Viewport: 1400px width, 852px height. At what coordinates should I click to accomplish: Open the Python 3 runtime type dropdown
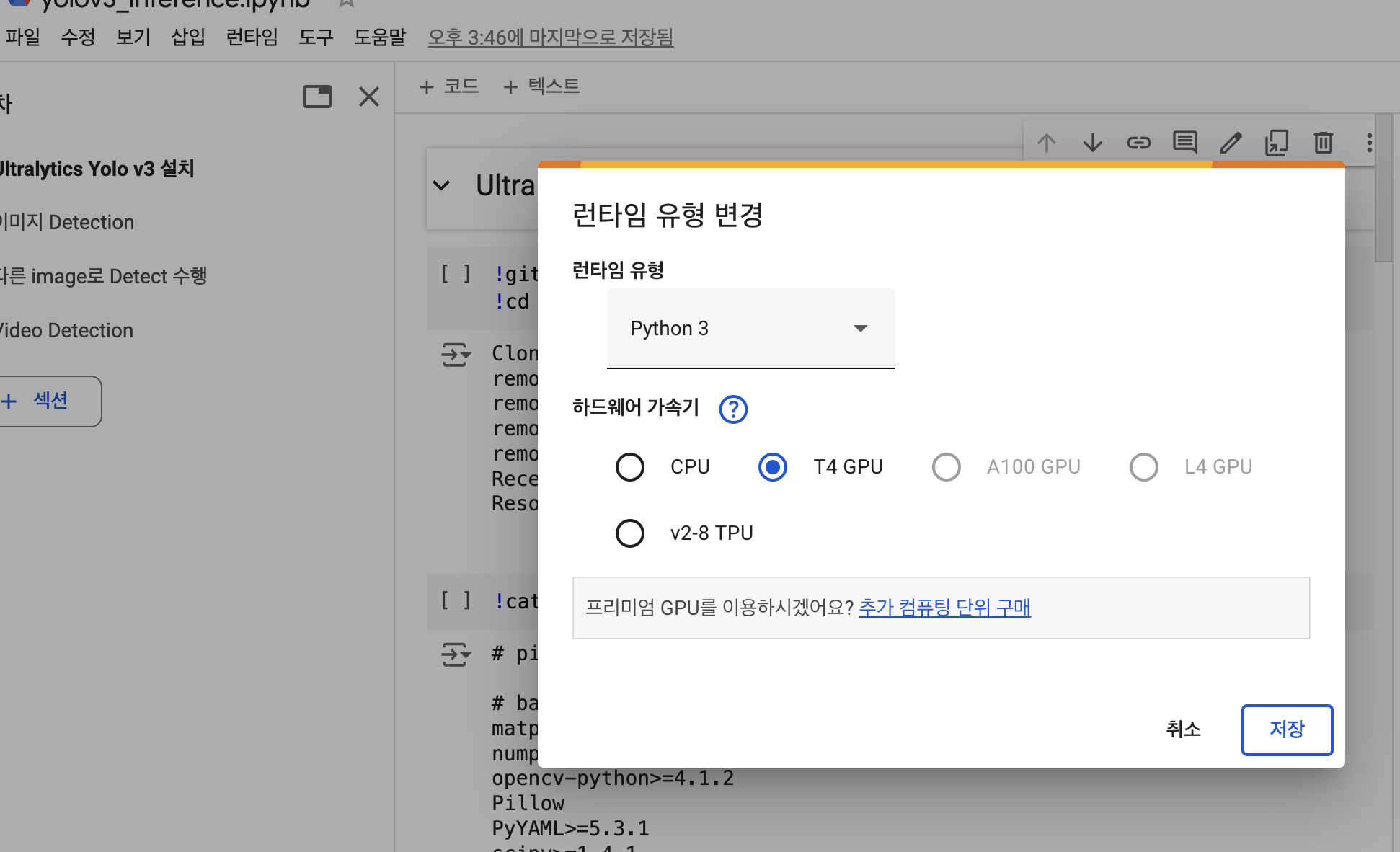[750, 329]
